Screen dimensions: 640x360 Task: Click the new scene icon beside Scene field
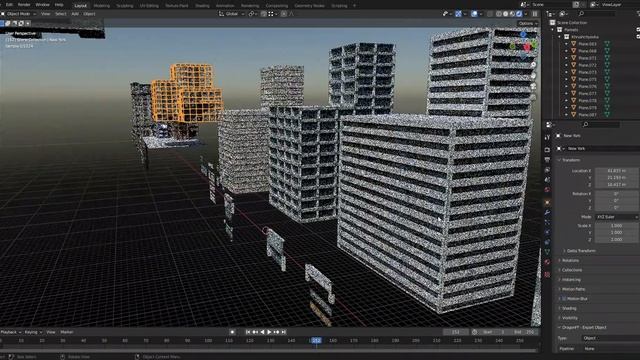(x=576, y=4)
